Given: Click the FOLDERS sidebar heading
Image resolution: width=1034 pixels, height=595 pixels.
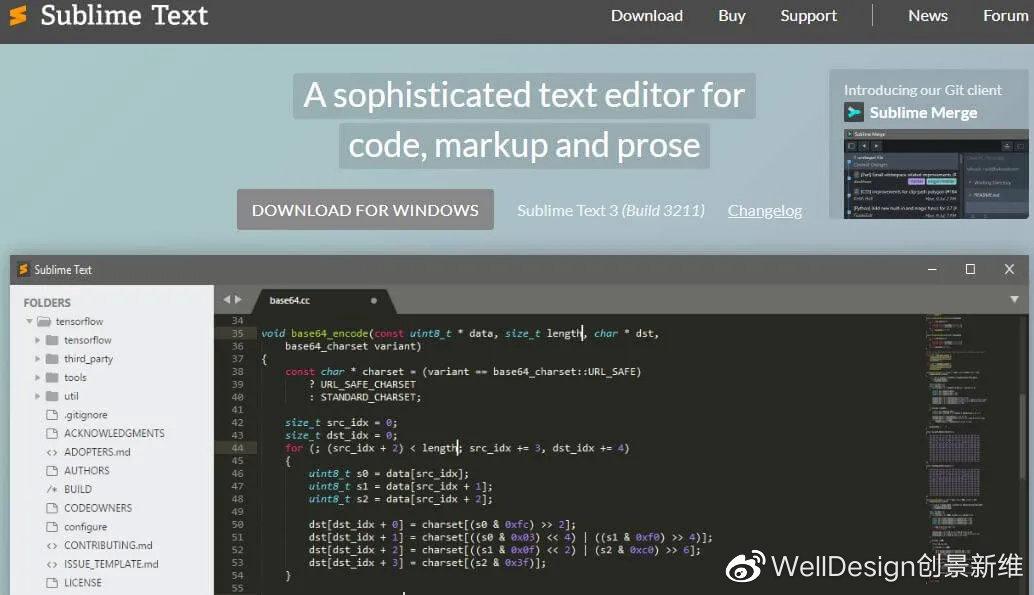Looking at the screenshot, I should click(47, 303).
